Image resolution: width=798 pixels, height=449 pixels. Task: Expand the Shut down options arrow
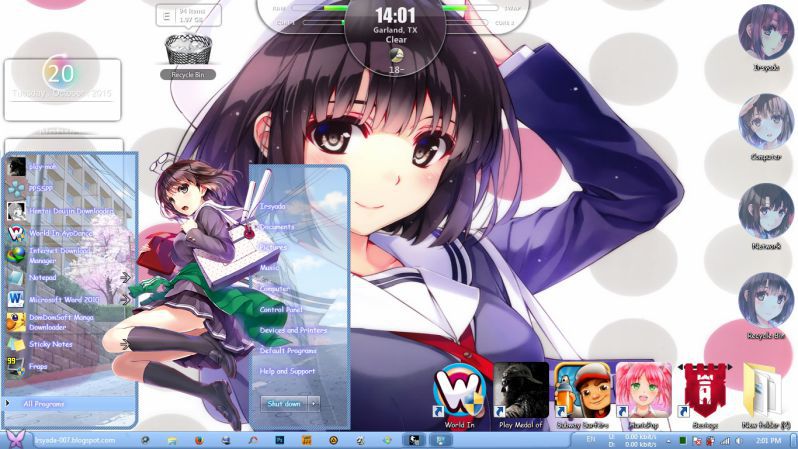click(314, 404)
